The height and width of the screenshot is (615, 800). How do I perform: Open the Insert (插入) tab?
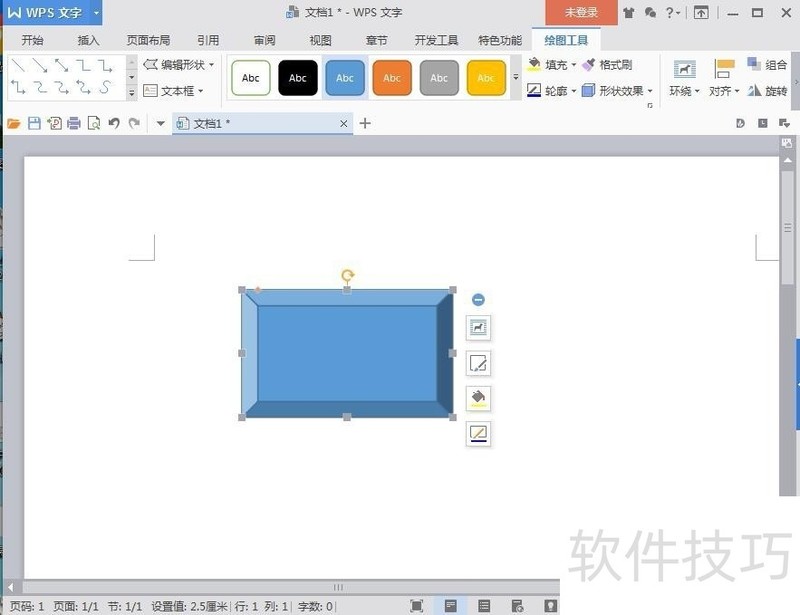89,41
